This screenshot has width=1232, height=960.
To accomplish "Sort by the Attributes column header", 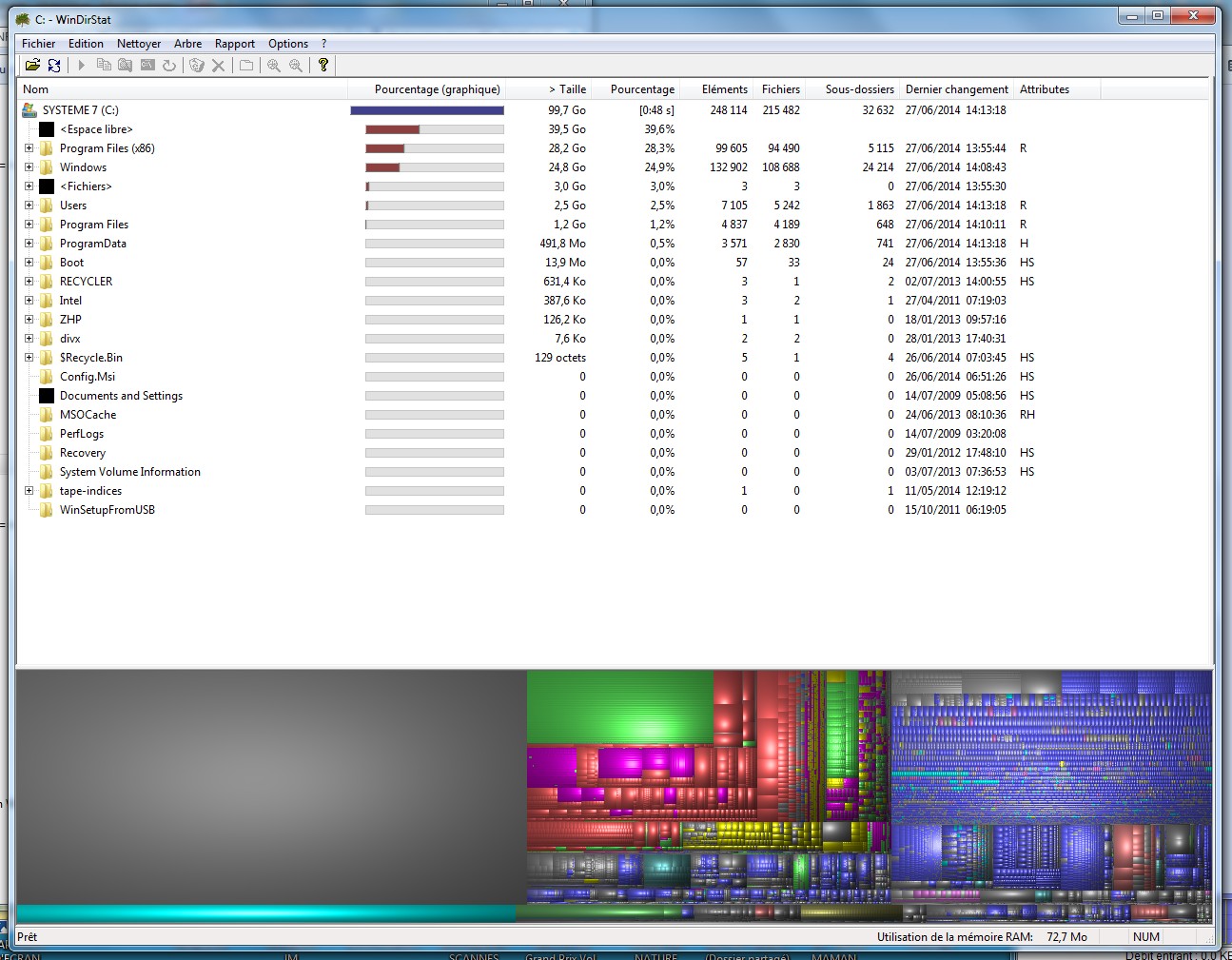I will tap(1056, 89).
